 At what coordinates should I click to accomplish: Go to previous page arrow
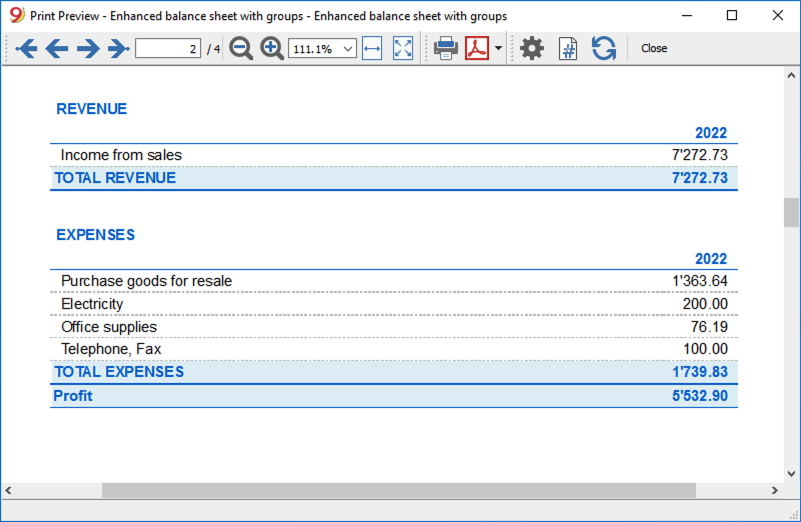coord(57,49)
